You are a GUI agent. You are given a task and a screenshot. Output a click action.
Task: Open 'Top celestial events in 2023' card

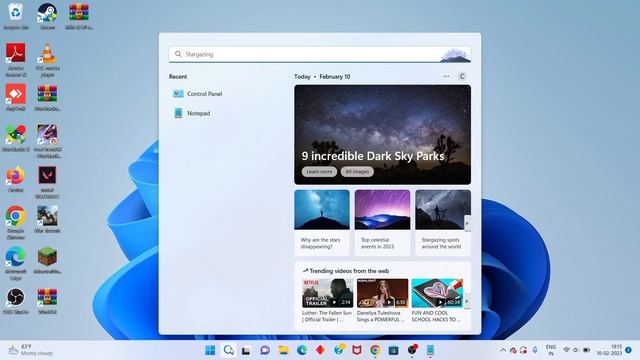[382, 222]
